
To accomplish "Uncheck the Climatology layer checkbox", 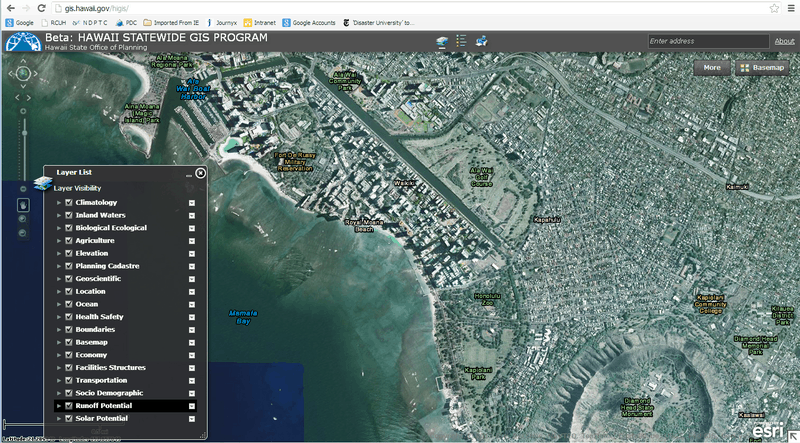I will [68, 203].
